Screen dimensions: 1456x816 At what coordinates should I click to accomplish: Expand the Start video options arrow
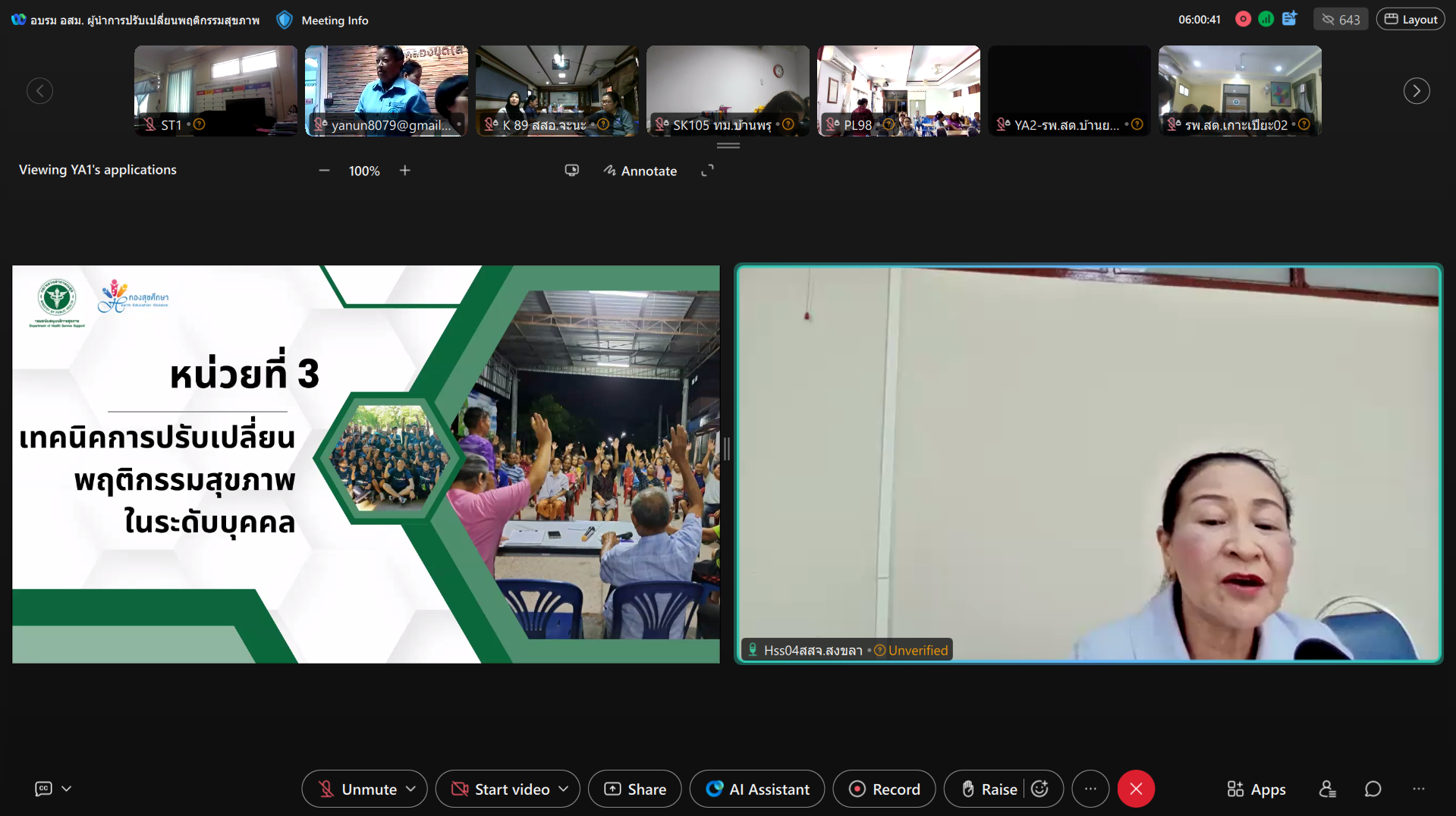coord(564,789)
